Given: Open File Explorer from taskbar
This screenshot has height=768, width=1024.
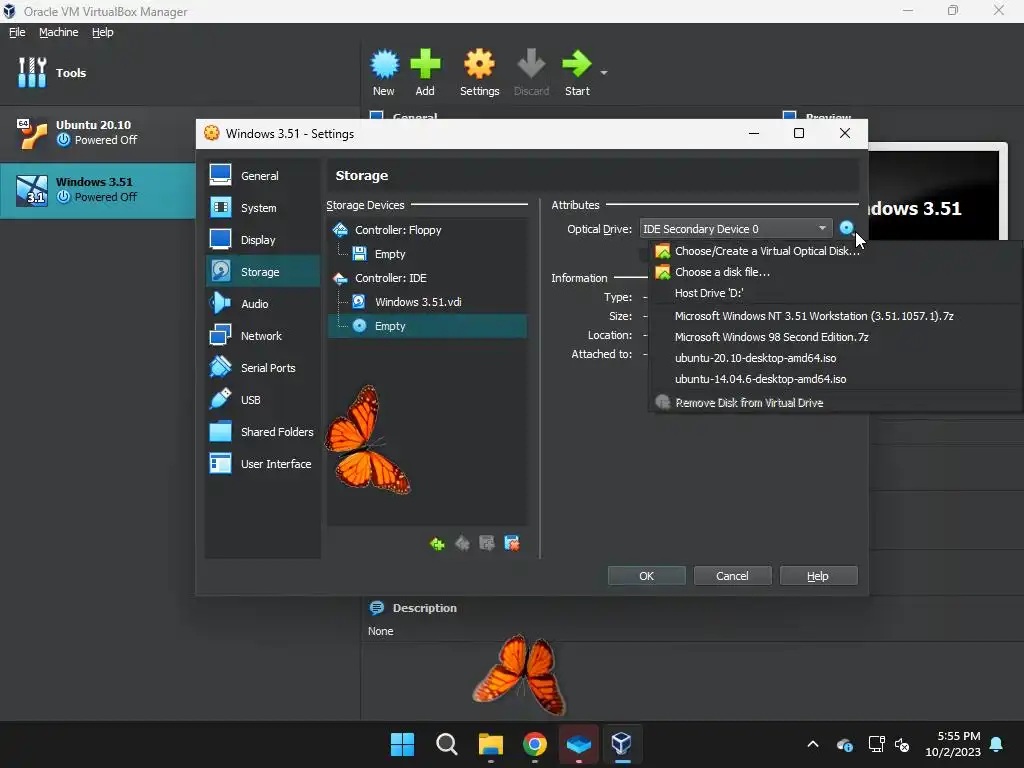Looking at the screenshot, I should point(490,744).
